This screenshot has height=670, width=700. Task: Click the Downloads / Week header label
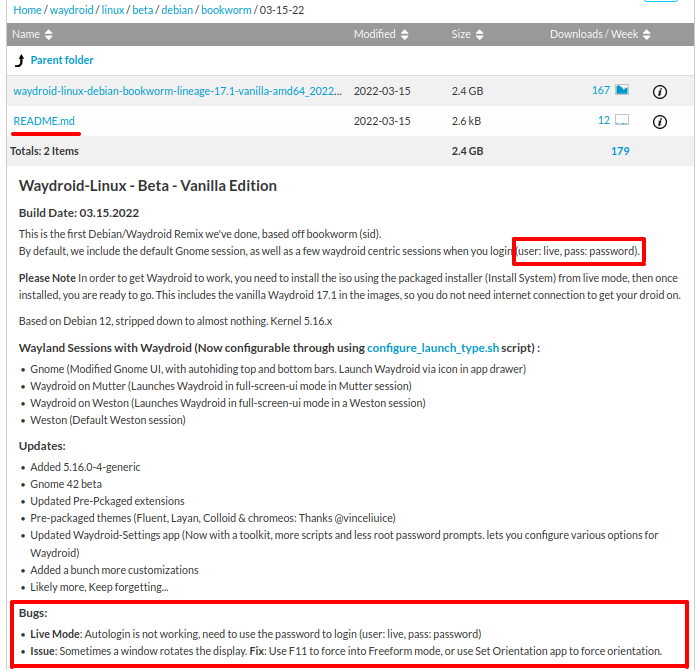pos(594,34)
